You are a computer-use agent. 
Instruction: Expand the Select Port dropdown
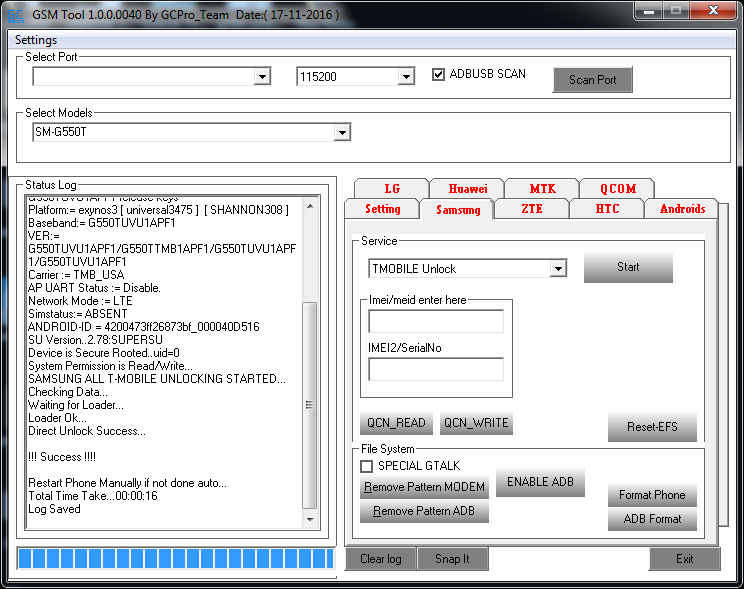(262, 77)
